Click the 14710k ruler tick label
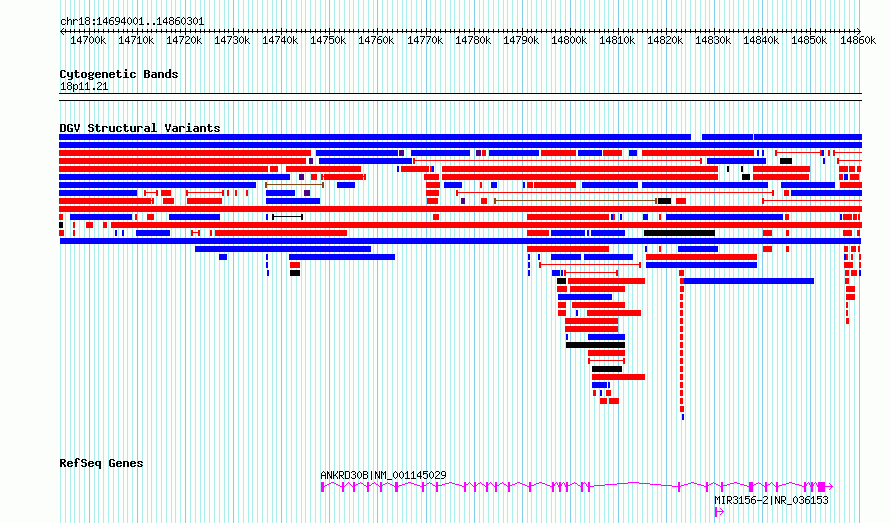Image resolution: width=890 pixels, height=523 pixels. [136, 40]
